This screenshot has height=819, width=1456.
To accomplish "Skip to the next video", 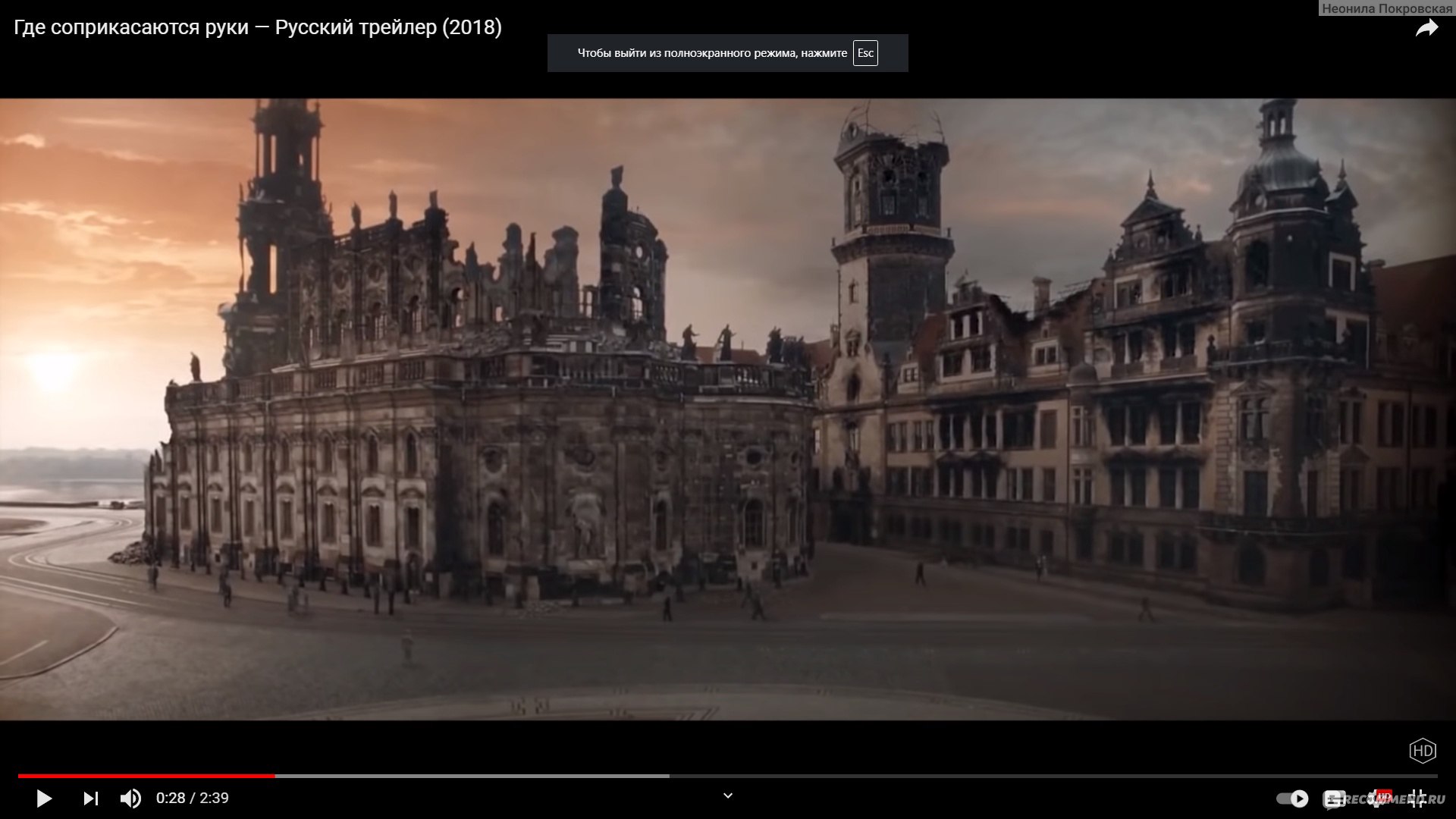I will point(91,798).
